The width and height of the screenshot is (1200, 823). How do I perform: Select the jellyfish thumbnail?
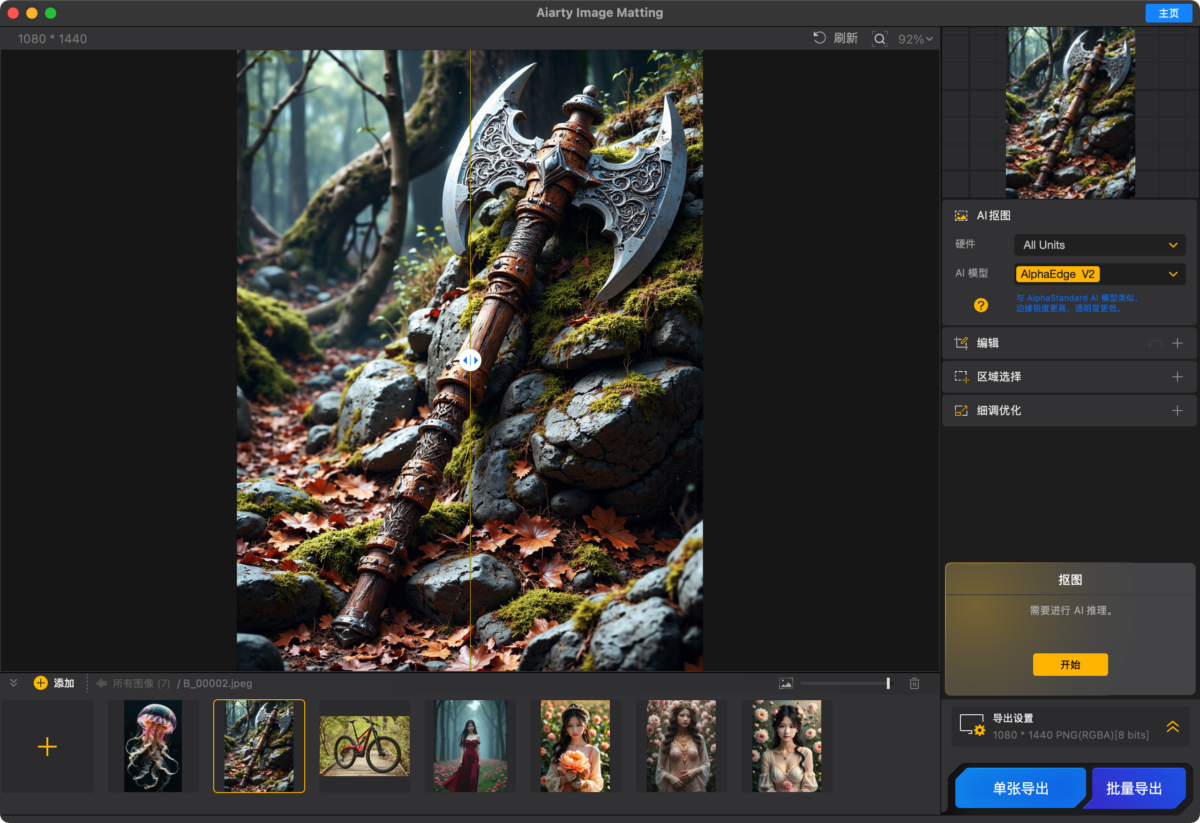pos(153,746)
